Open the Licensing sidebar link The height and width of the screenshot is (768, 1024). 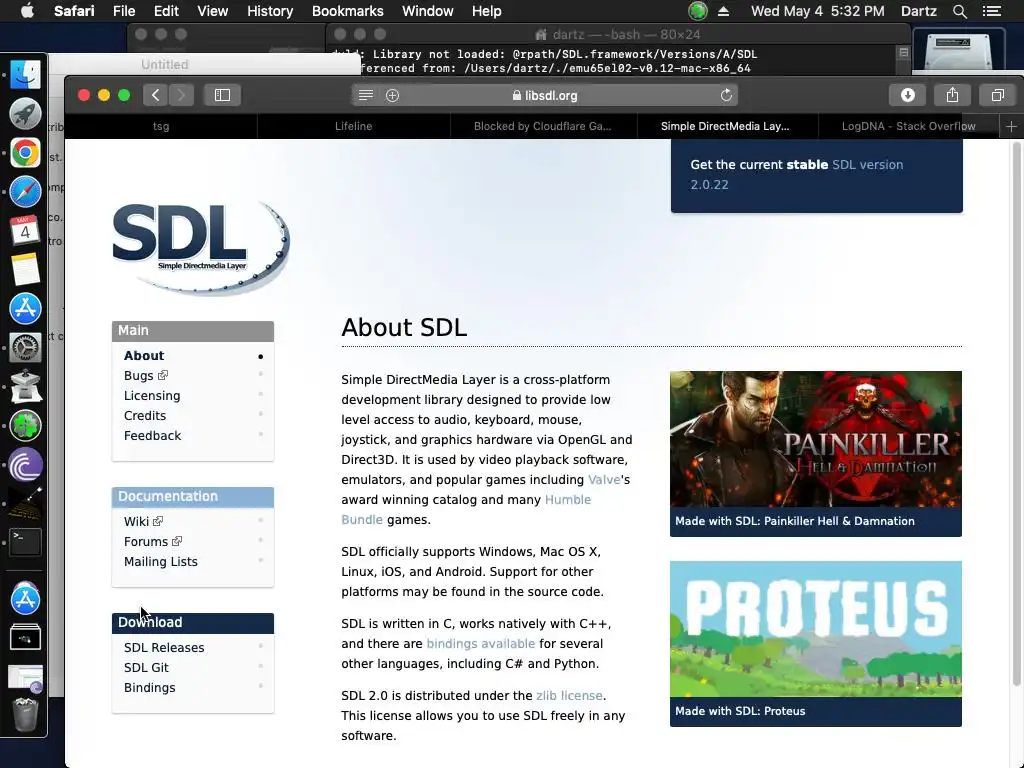click(x=152, y=396)
